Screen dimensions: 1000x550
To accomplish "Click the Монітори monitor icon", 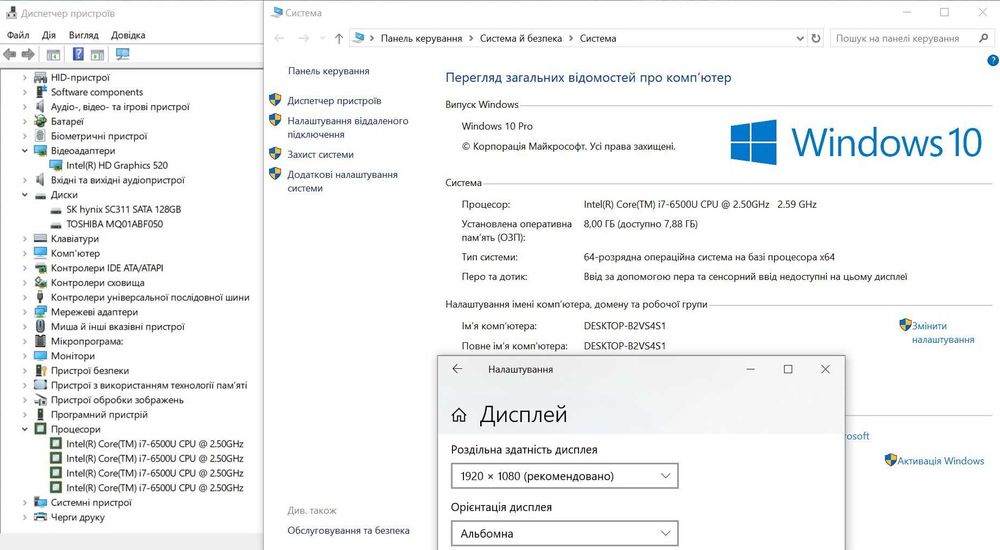I will [40, 356].
